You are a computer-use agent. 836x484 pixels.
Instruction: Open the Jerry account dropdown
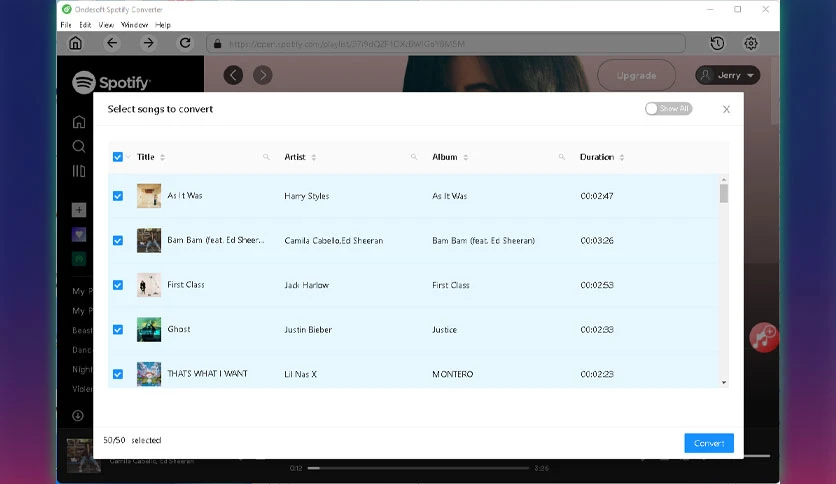728,75
